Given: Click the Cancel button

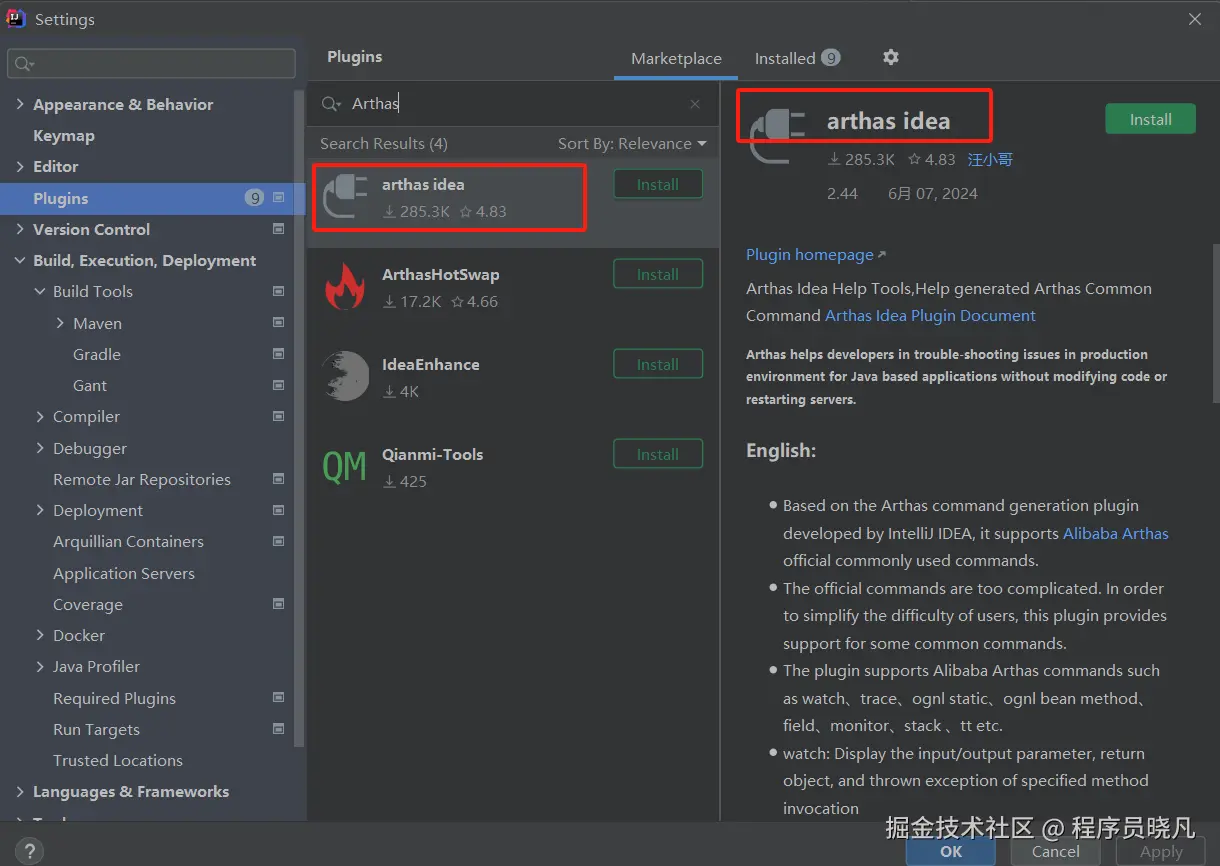Looking at the screenshot, I should [x=1056, y=851].
